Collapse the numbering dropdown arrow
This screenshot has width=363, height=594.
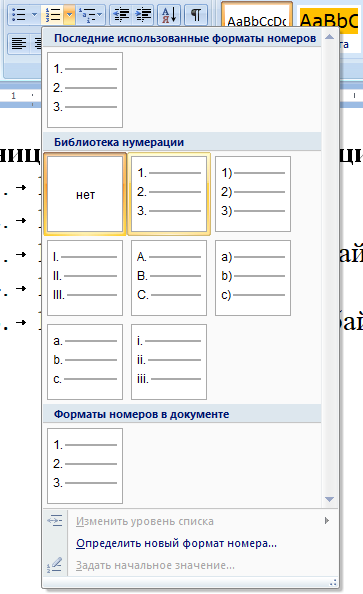[69, 15]
